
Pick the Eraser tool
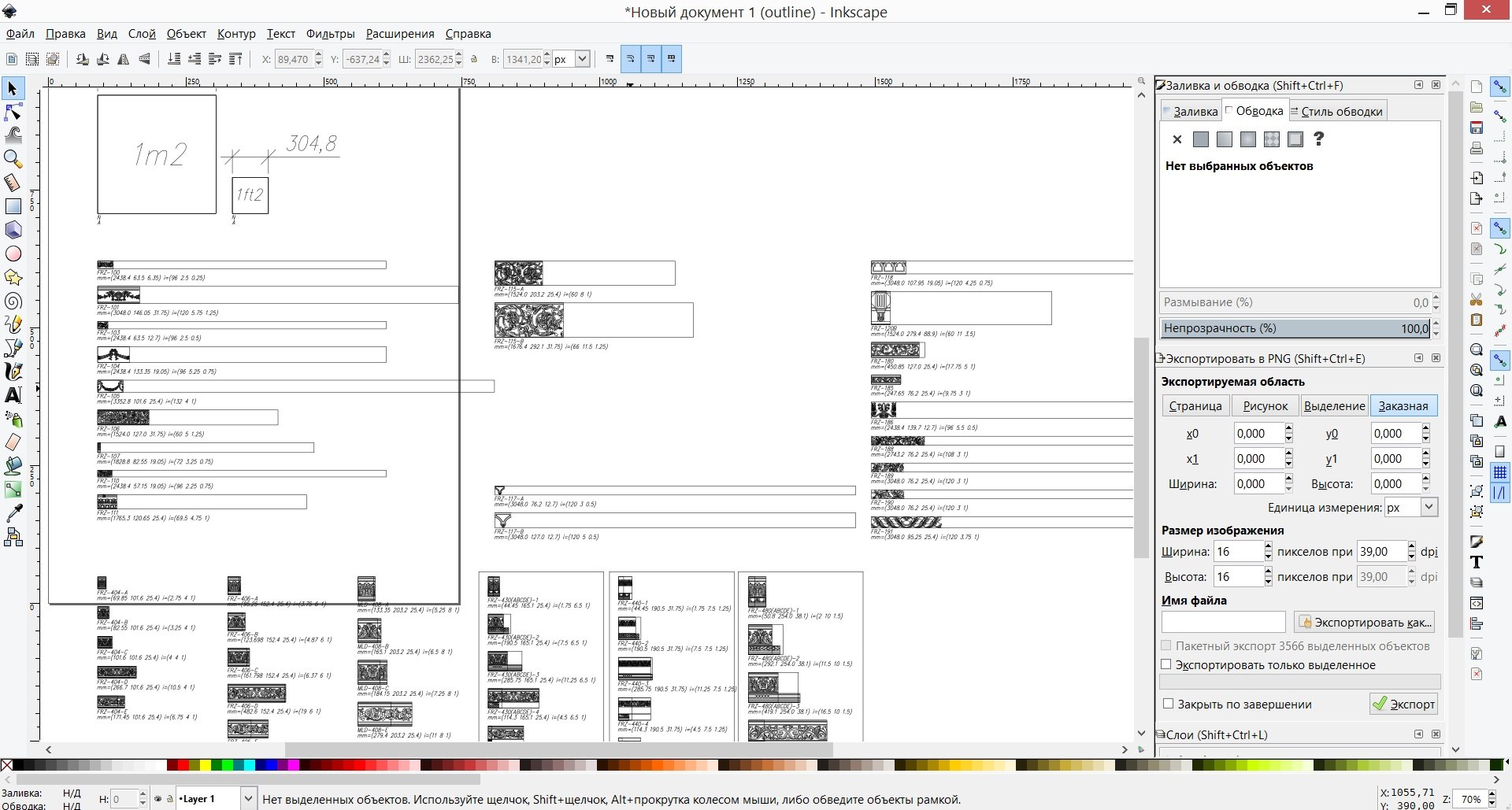[x=13, y=442]
